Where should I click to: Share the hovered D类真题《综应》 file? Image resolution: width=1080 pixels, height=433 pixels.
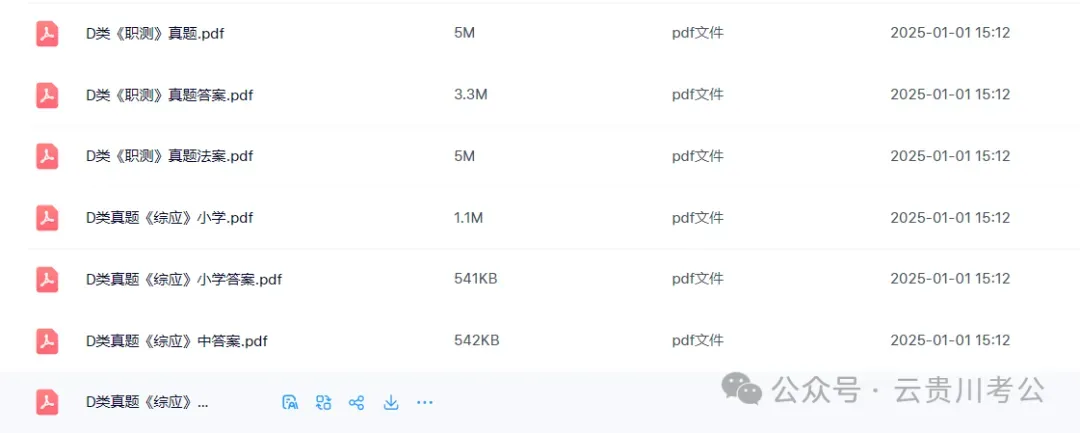point(356,403)
